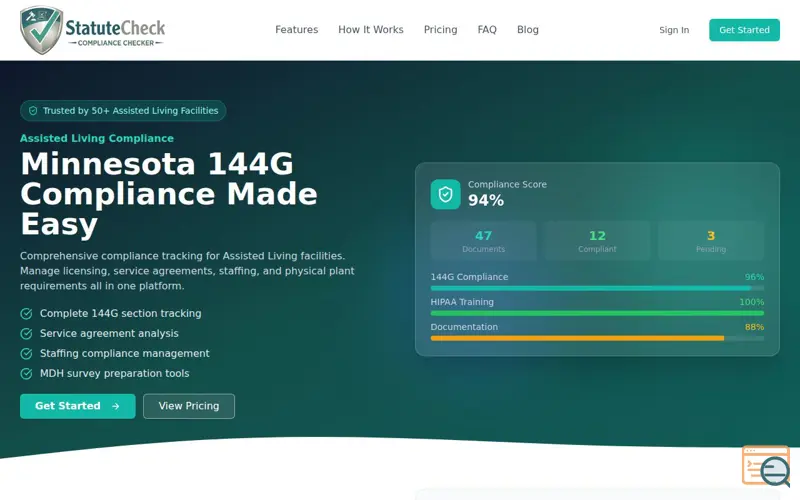The image size is (800, 500).
Task: Click the 94% compliance score value
Action: [486, 201]
